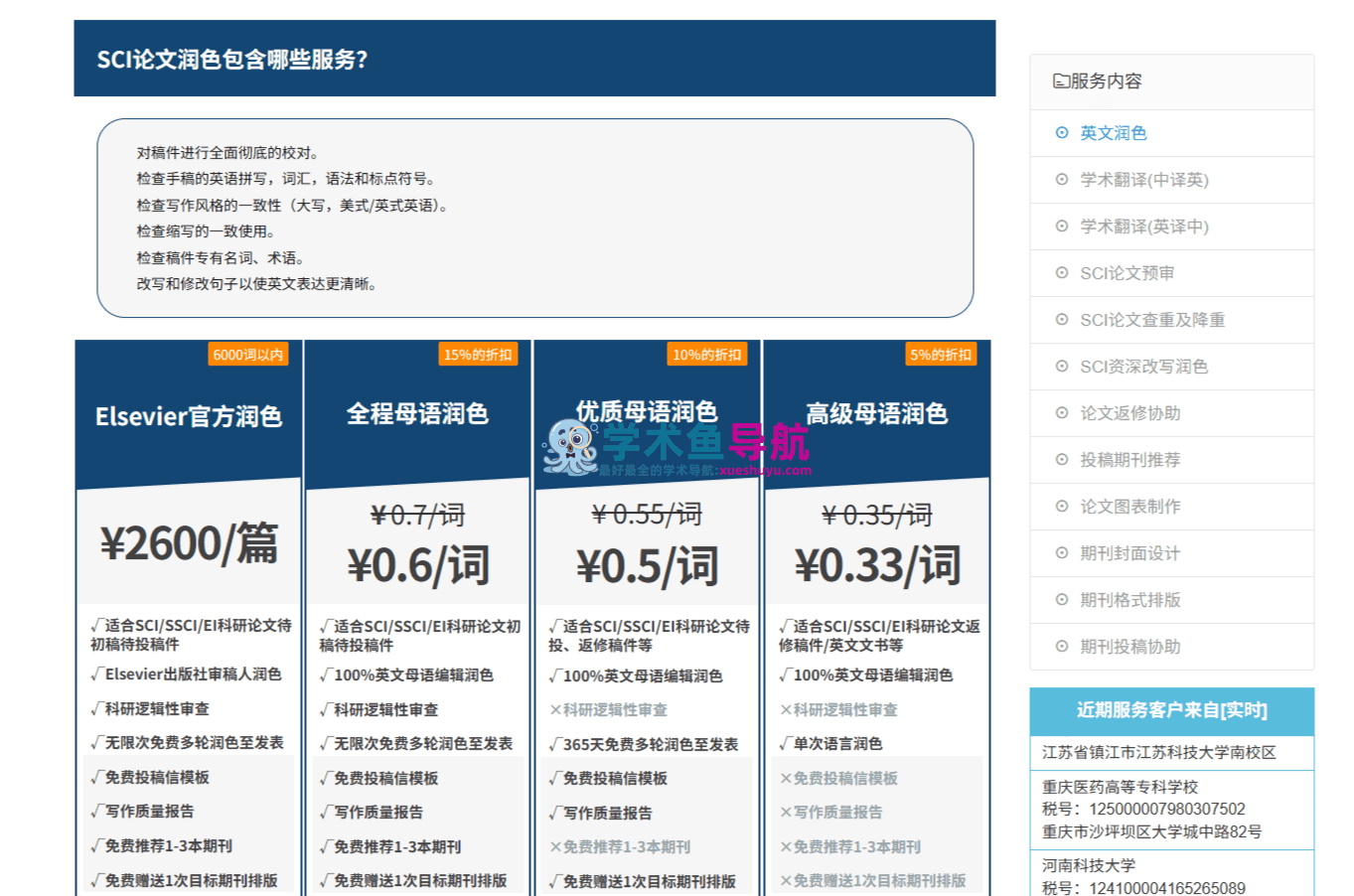1354x896 pixels.
Task: Open the 学术翻译(中译英) service link
Action: pos(1144,180)
